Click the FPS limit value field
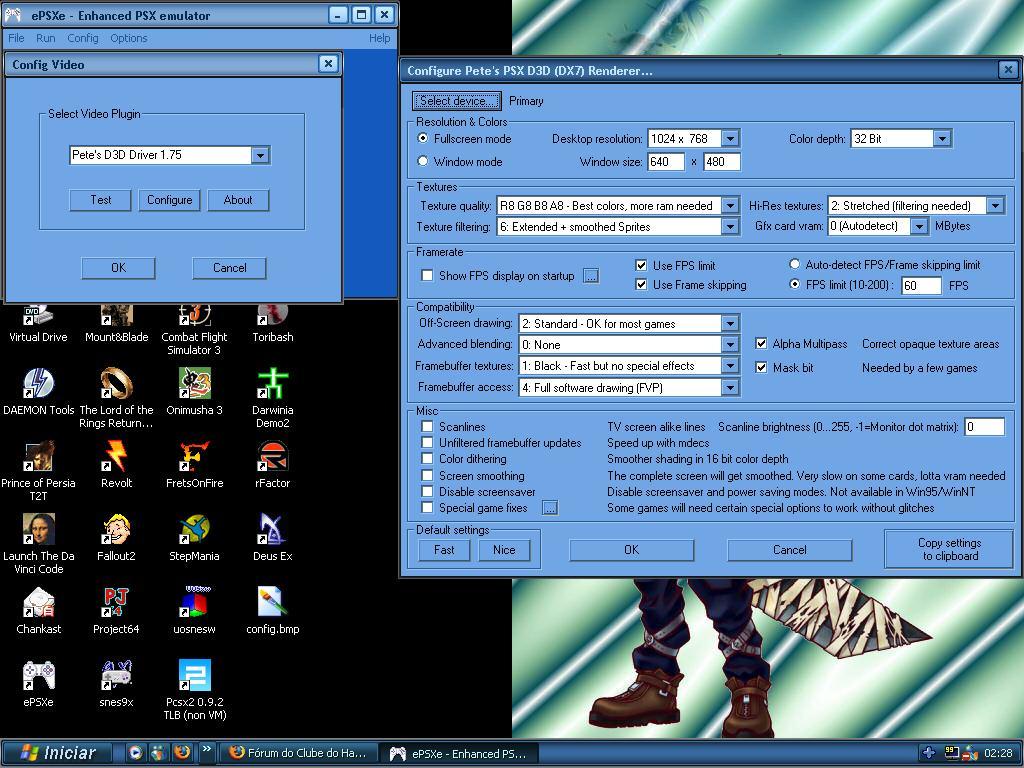Image resolution: width=1024 pixels, height=768 pixels. point(921,285)
